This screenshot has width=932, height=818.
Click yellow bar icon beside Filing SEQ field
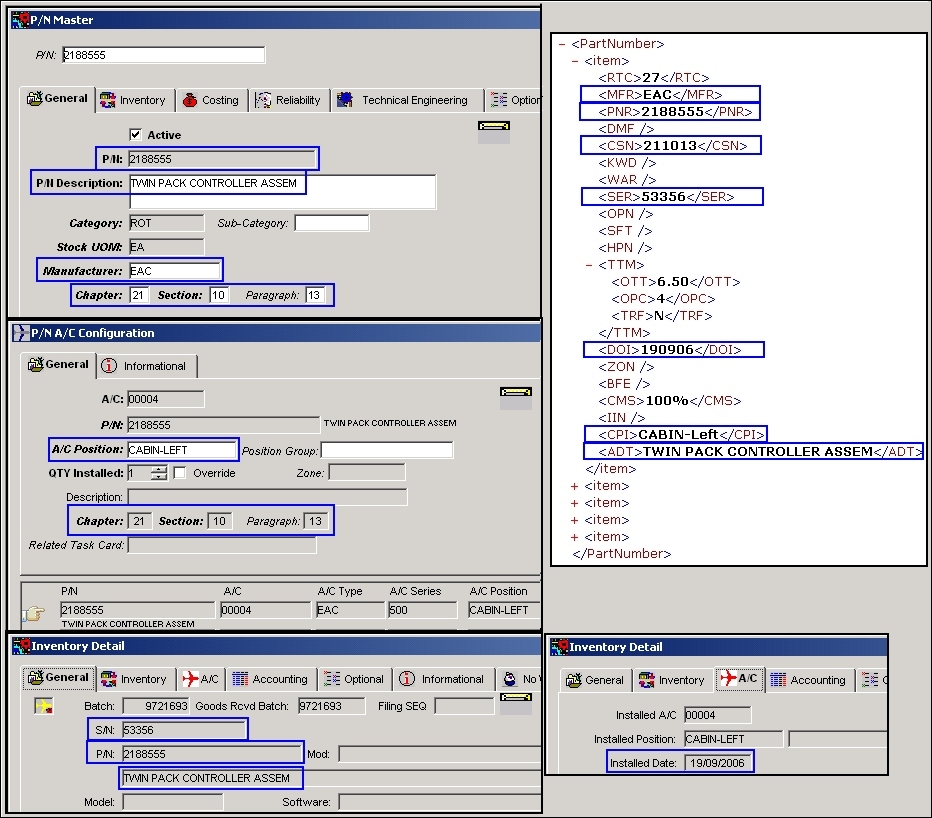point(516,697)
